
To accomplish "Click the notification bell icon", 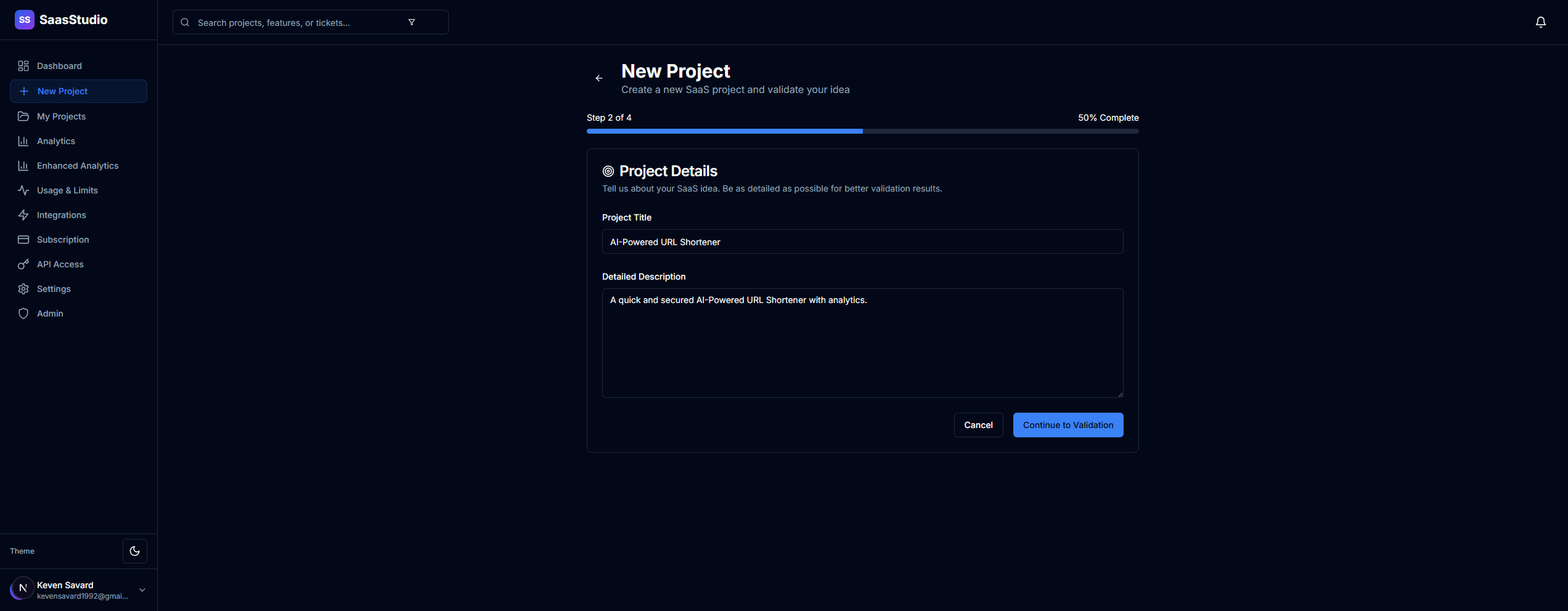I will [1540, 22].
